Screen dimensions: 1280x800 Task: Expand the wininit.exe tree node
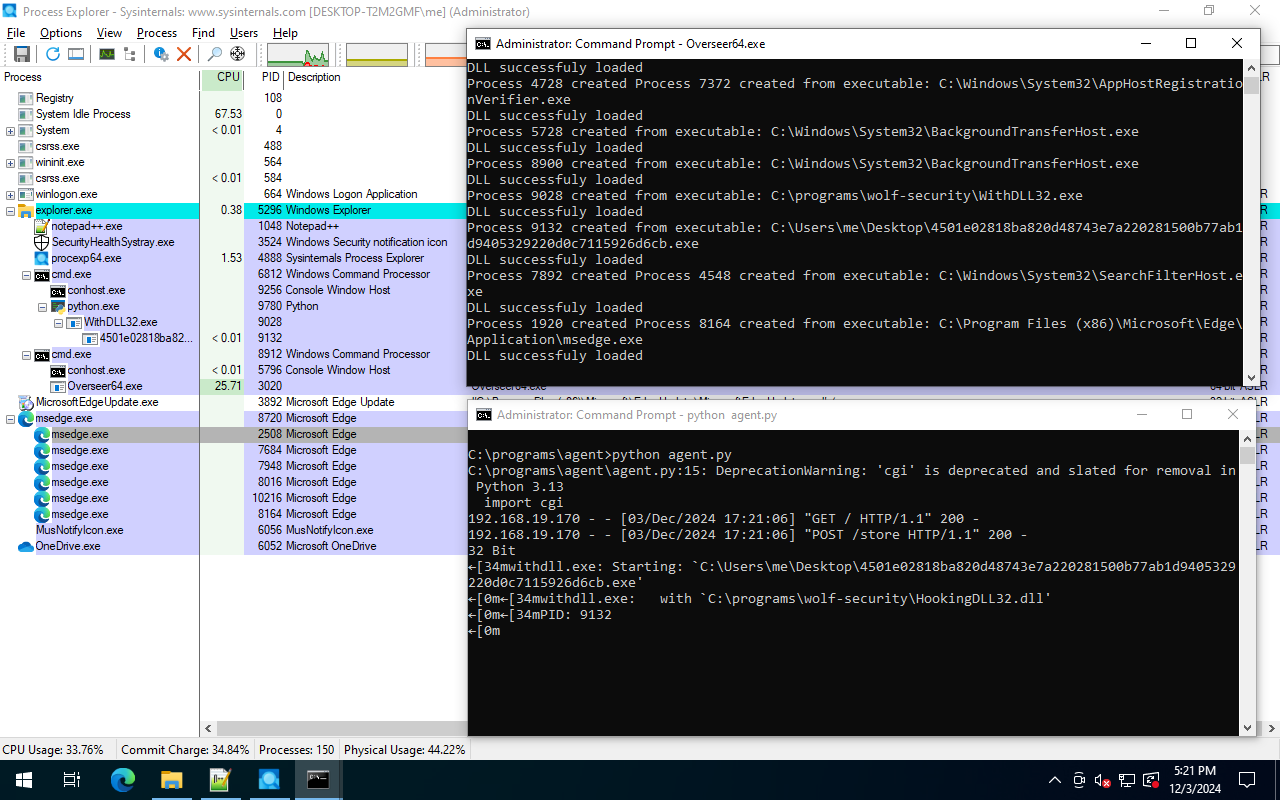click(11, 162)
